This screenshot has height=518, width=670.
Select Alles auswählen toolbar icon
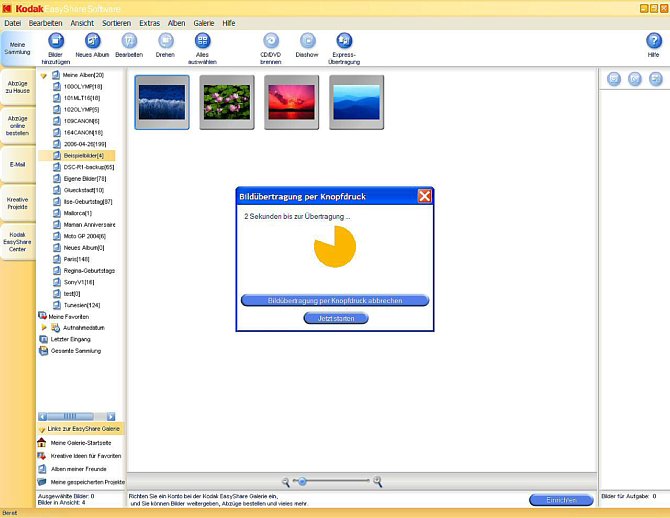tap(203, 41)
